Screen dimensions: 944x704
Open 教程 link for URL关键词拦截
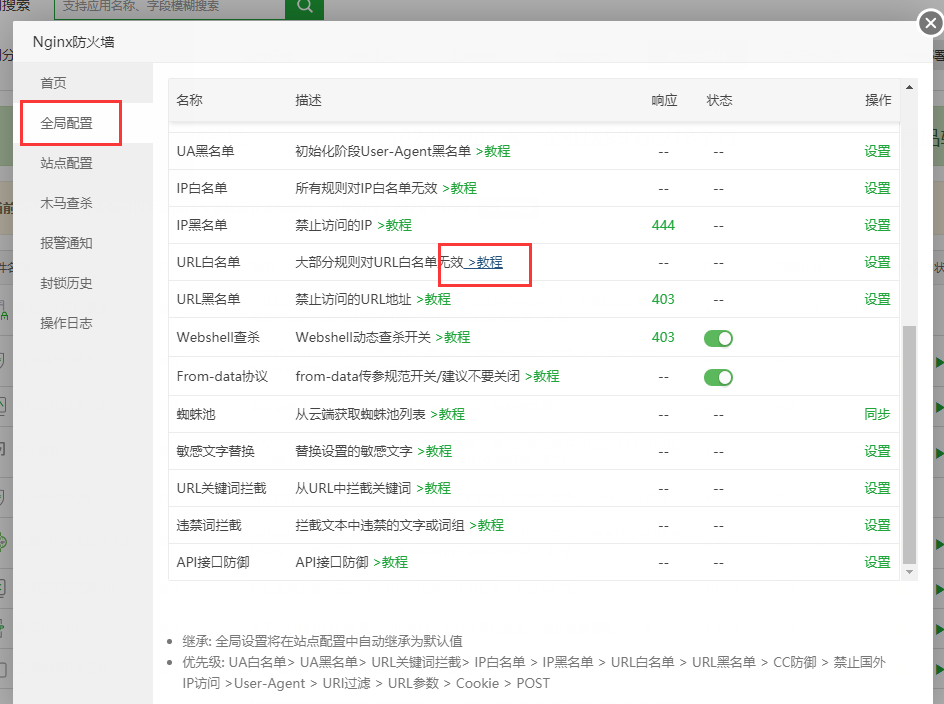[433, 488]
